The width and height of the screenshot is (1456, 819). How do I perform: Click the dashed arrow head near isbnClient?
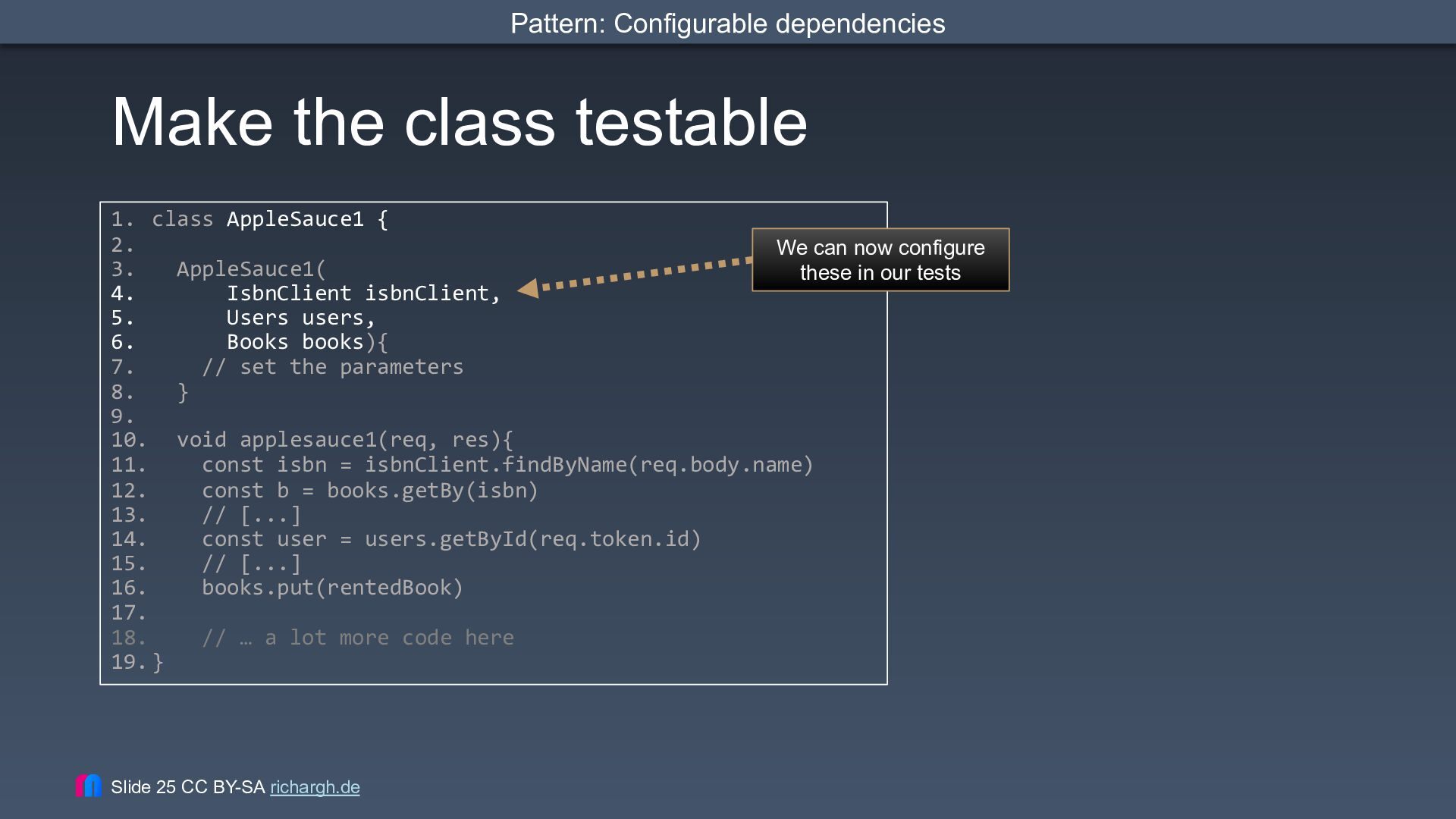tap(528, 288)
